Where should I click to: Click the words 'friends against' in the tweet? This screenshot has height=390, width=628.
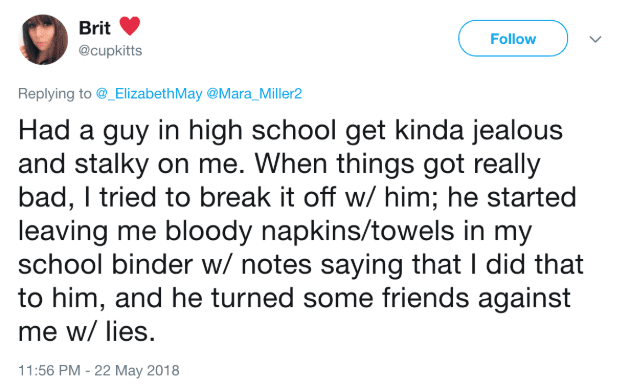pos(476,299)
